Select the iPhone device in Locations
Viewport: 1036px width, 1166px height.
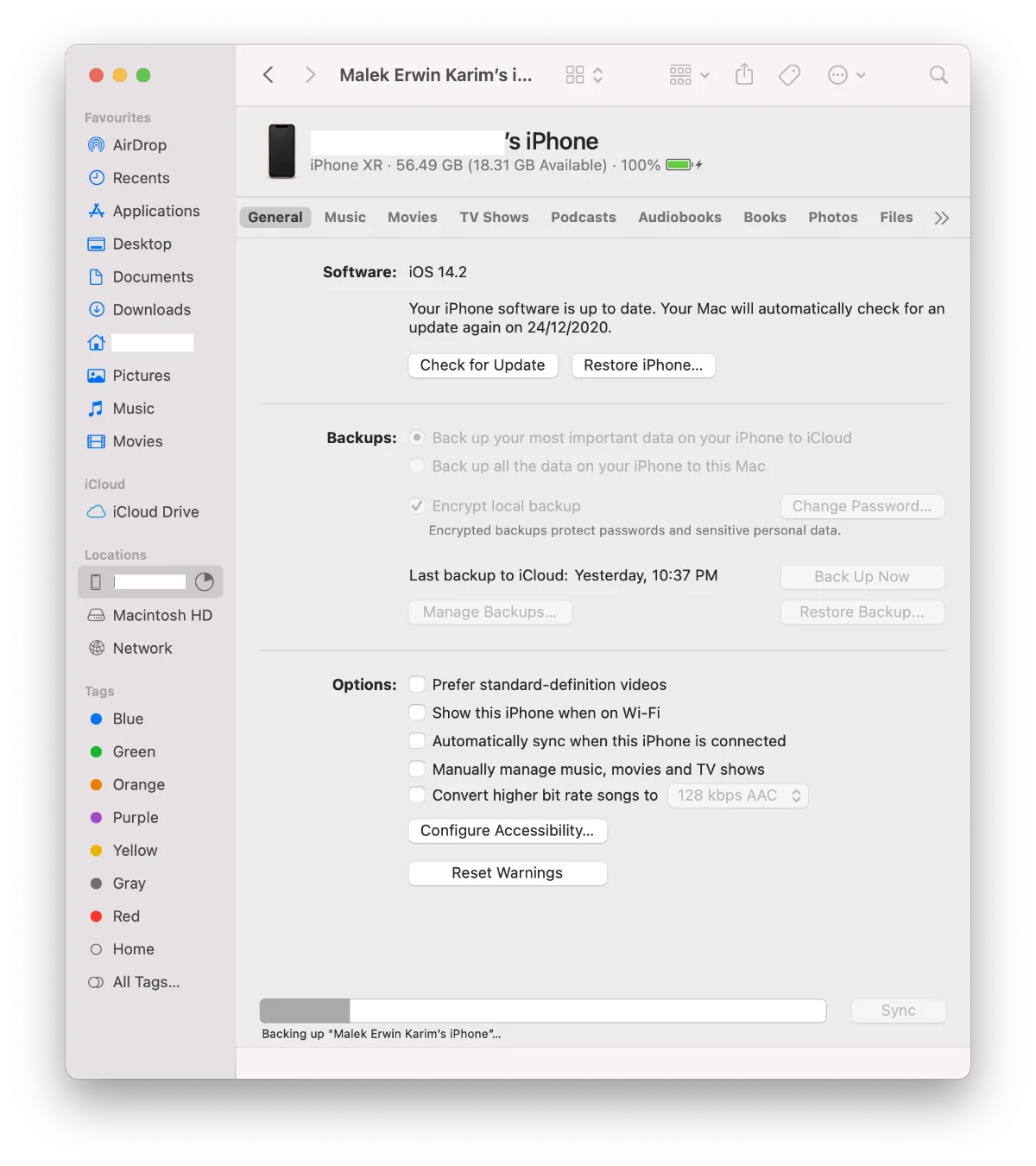150,582
